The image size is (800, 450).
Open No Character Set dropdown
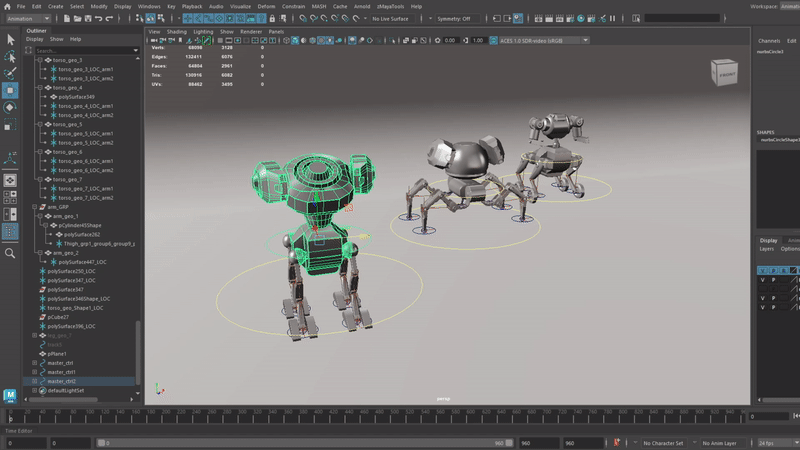663,443
